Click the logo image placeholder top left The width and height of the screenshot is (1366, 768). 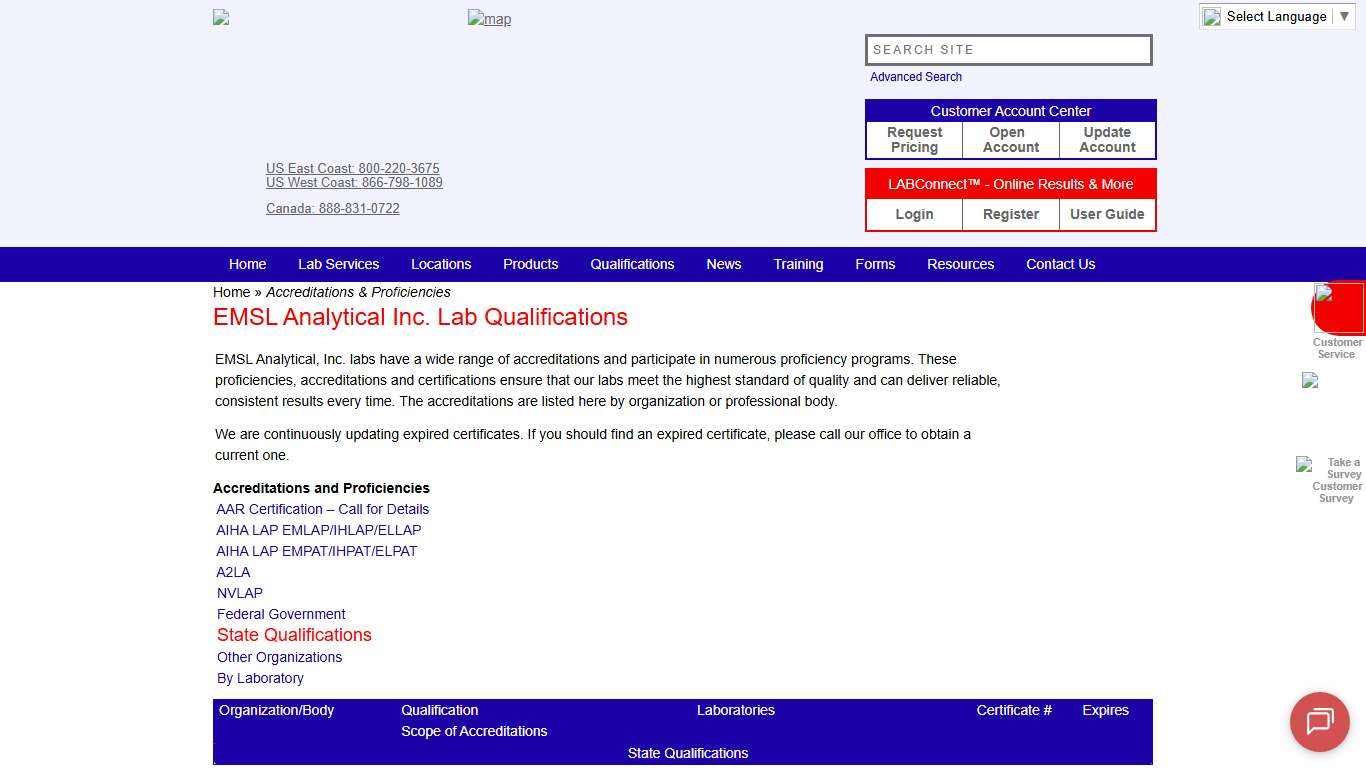click(x=220, y=16)
